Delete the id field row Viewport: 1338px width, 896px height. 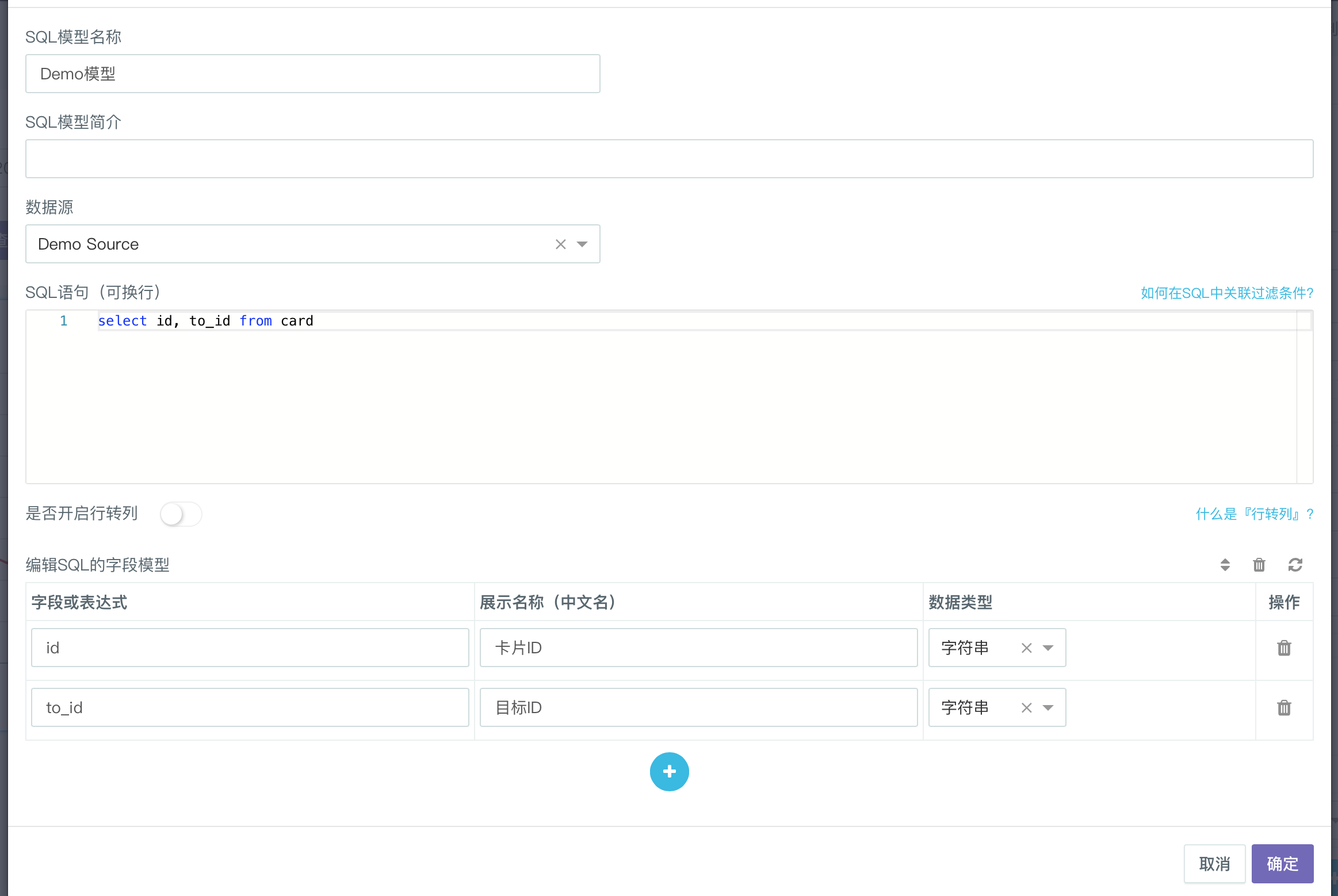1284,648
